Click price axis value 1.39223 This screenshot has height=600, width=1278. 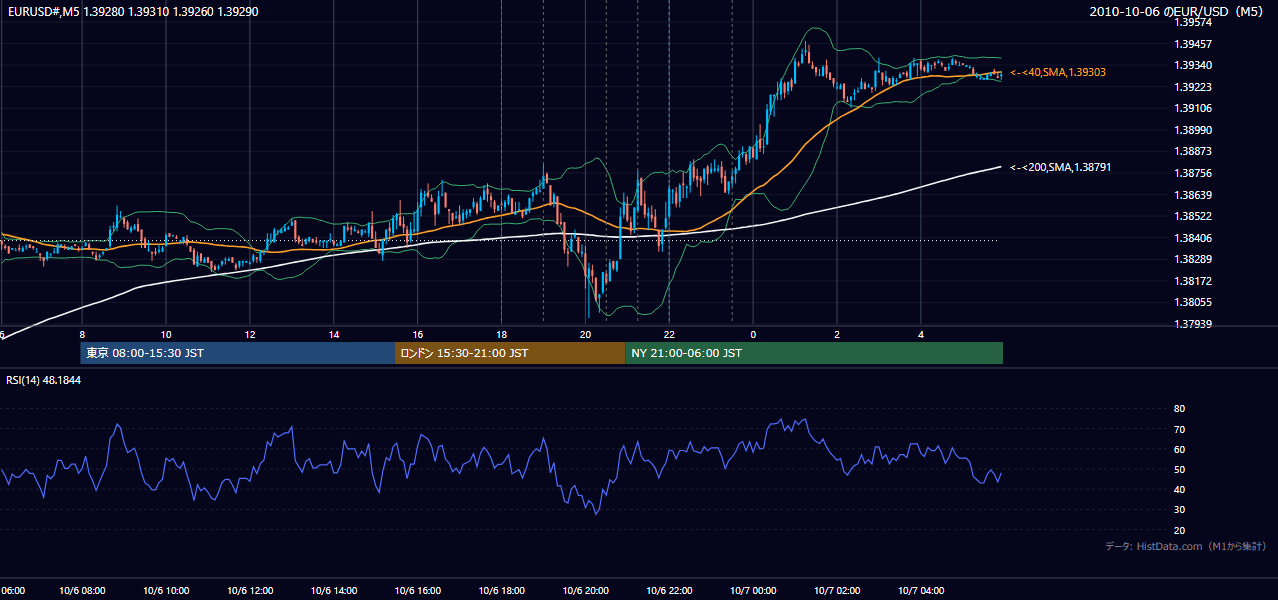click(x=1192, y=87)
